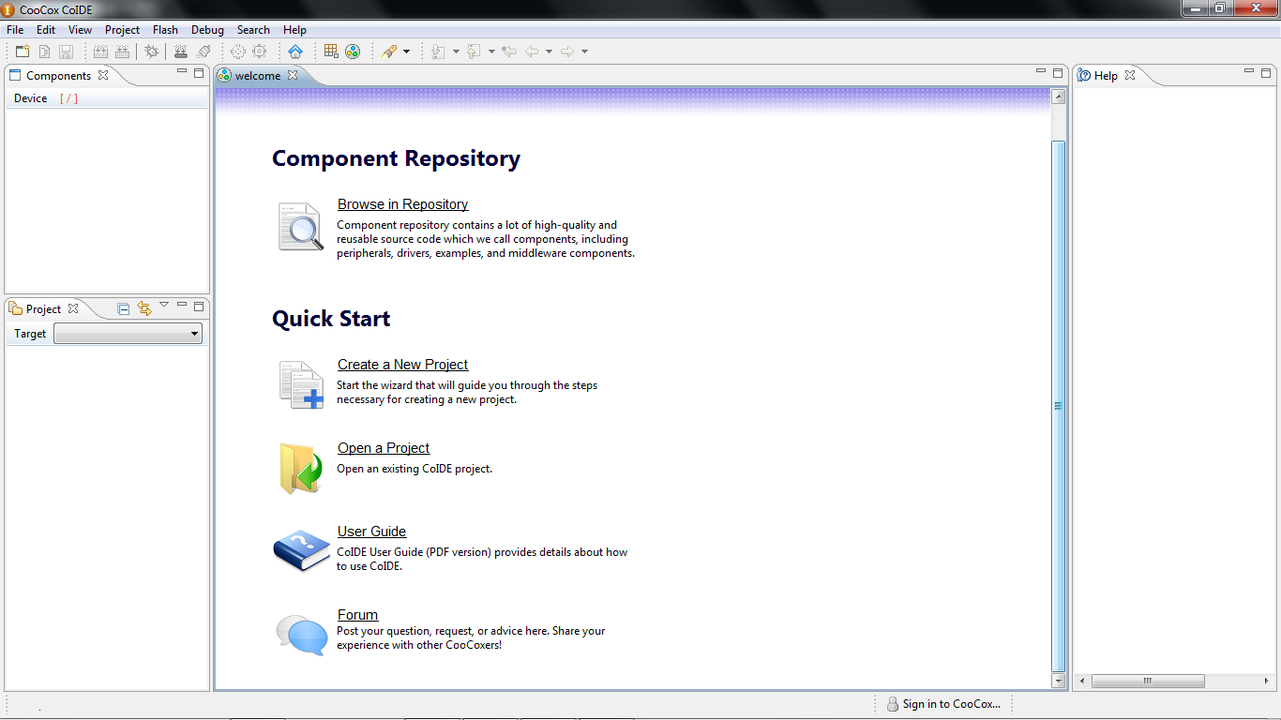Click the Back navigation arrow icon
This screenshot has width=1281, height=720.
pyautogui.click(x=532, y=51)
